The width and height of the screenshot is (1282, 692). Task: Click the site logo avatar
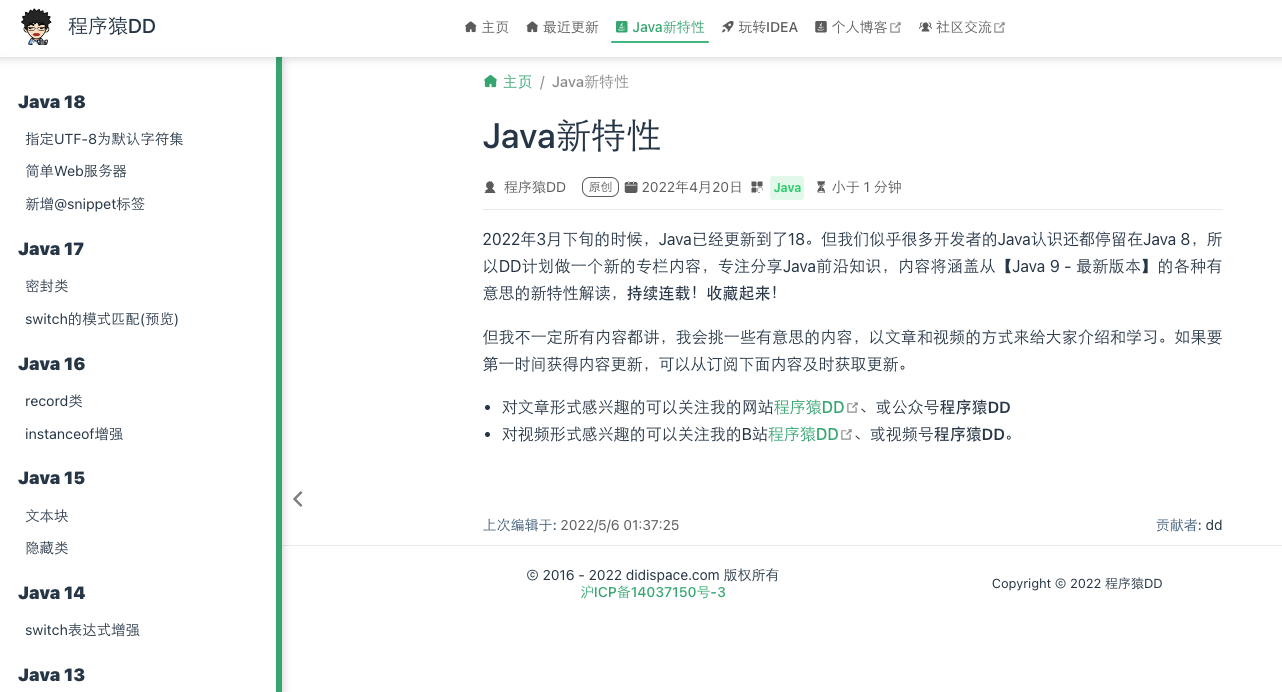pyautogui.click(x=36, y=27)
